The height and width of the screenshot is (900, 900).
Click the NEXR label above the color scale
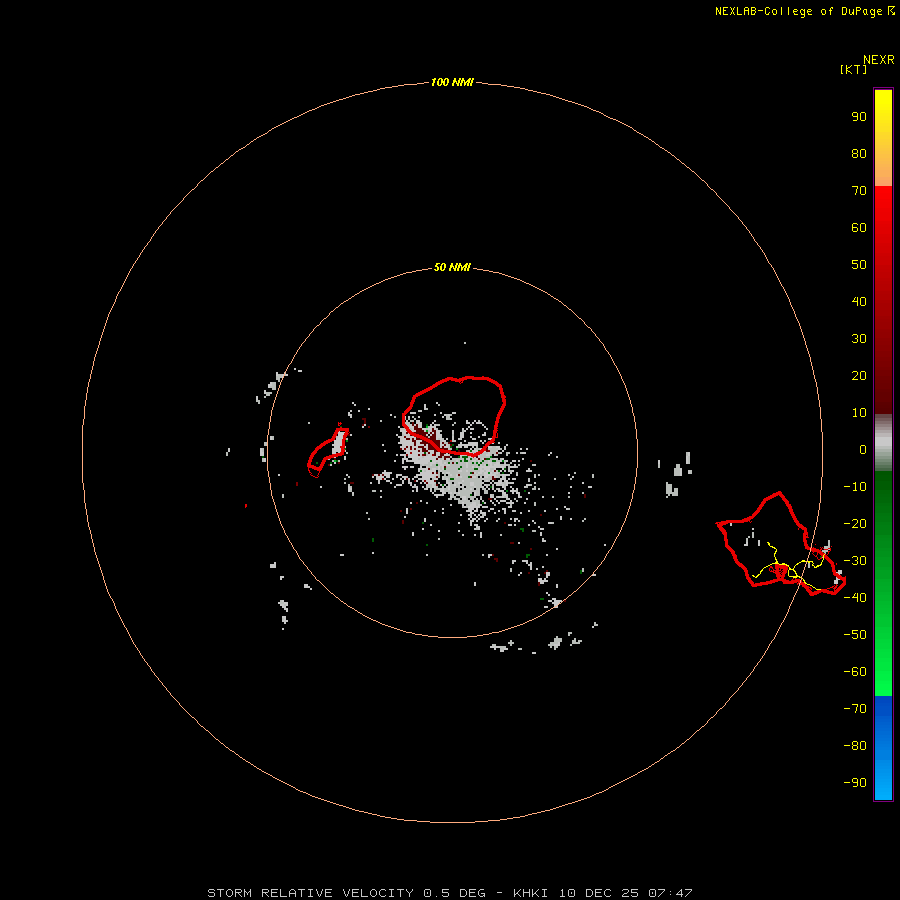879,60
